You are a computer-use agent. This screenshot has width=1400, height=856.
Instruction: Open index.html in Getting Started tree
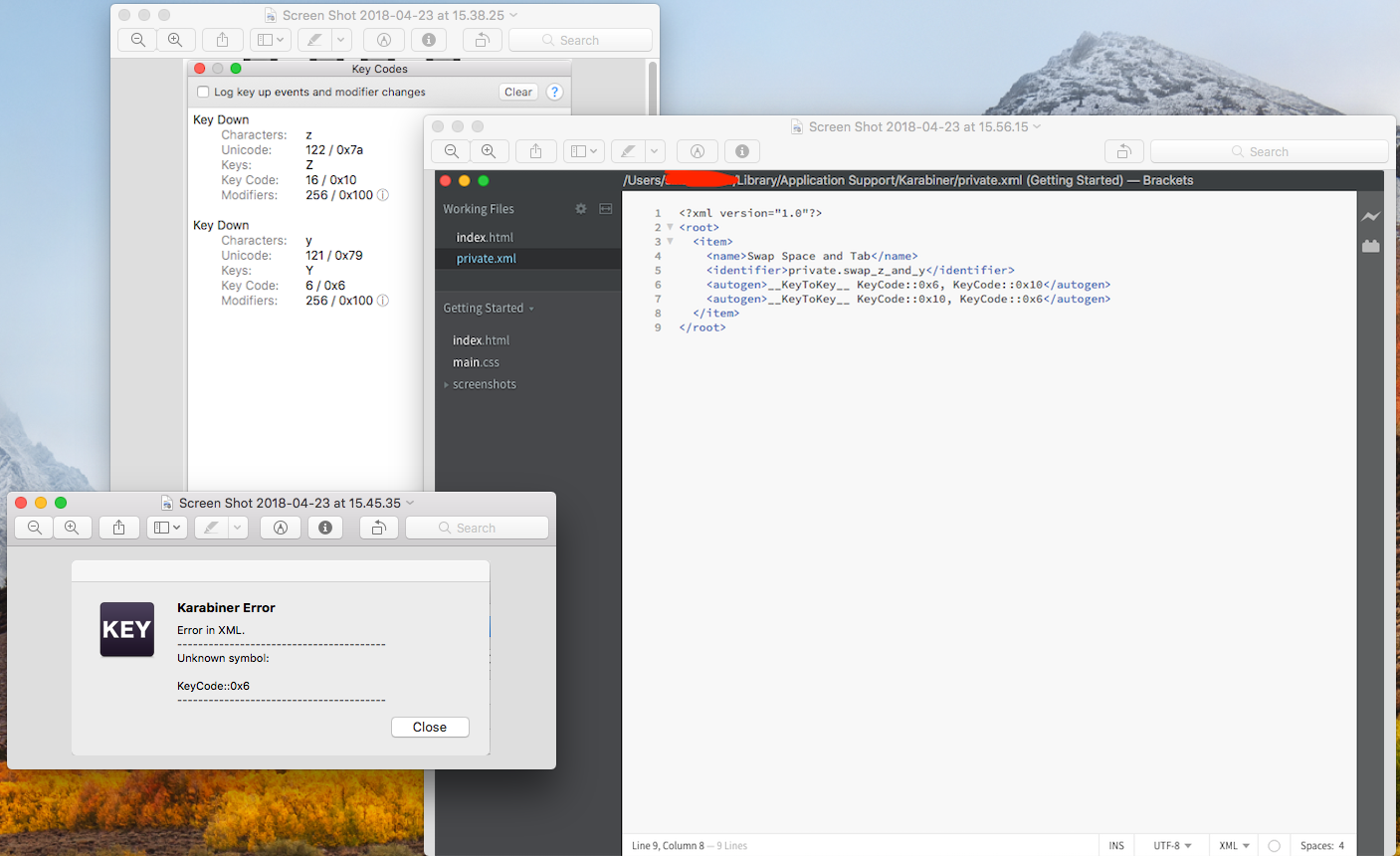point(481,340)
